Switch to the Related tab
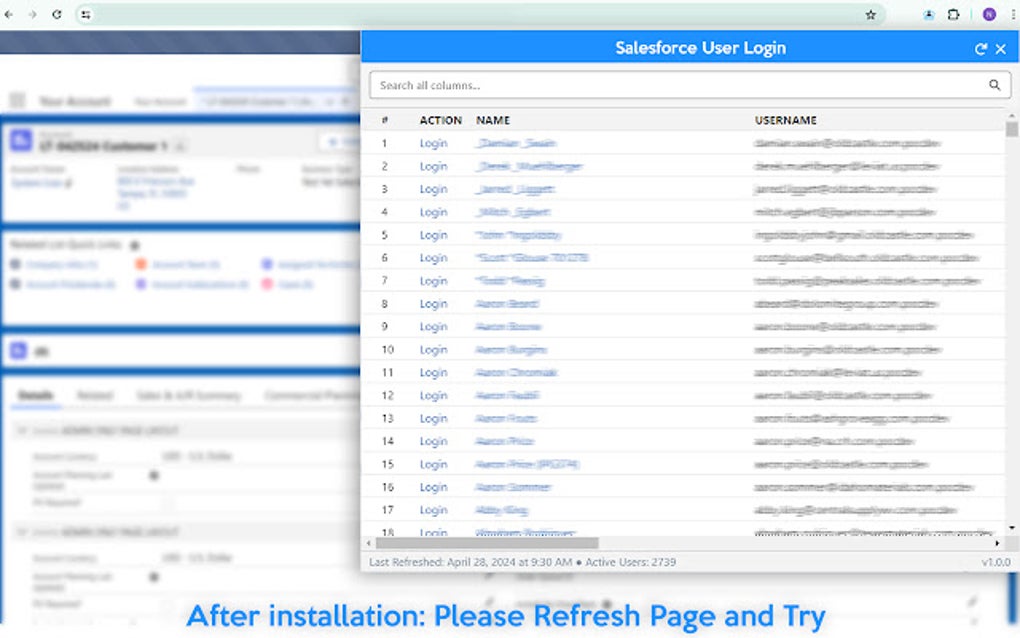 pos(95,395)
